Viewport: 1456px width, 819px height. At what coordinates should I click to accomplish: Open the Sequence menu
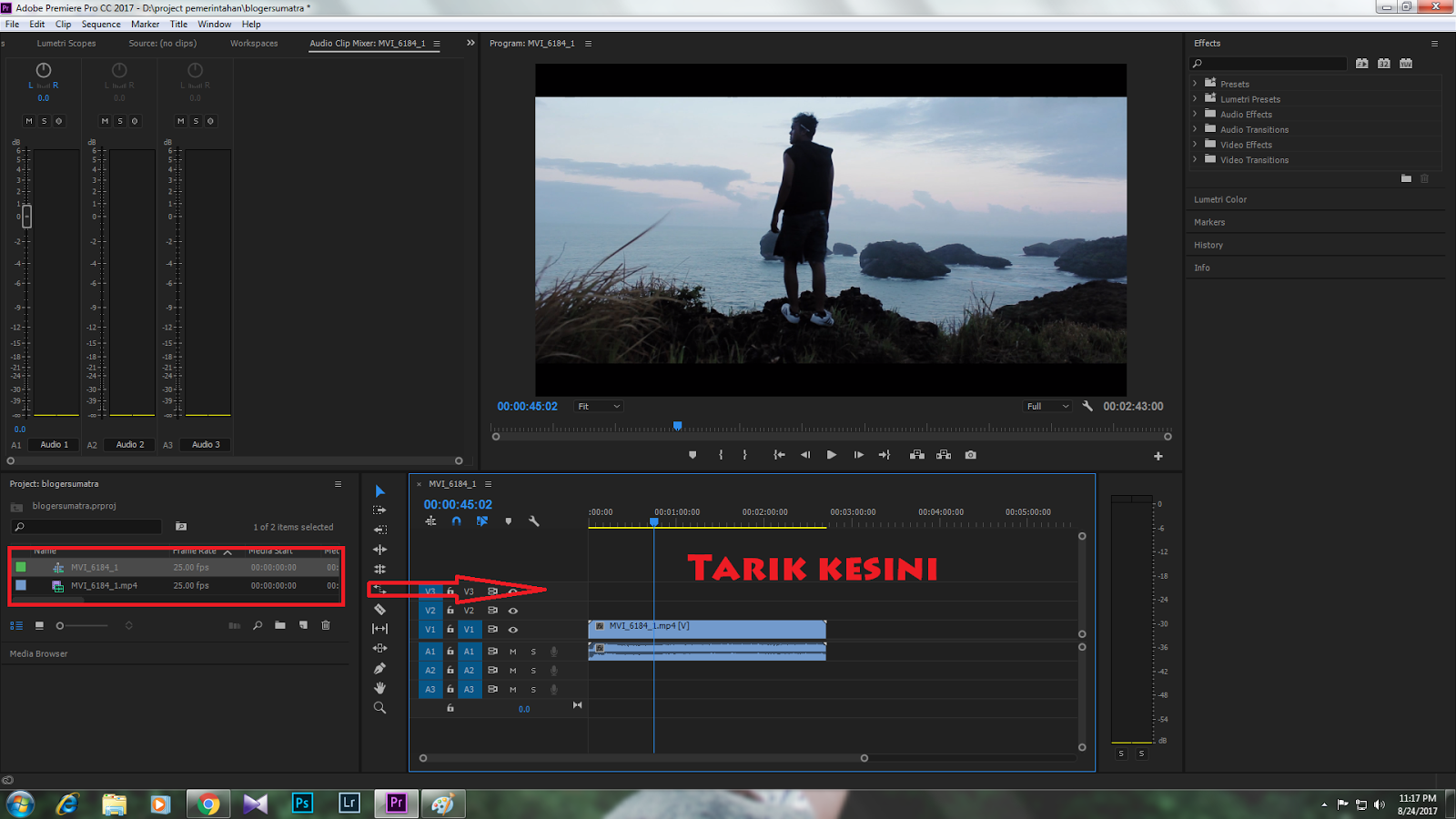[x=101, y=25]
